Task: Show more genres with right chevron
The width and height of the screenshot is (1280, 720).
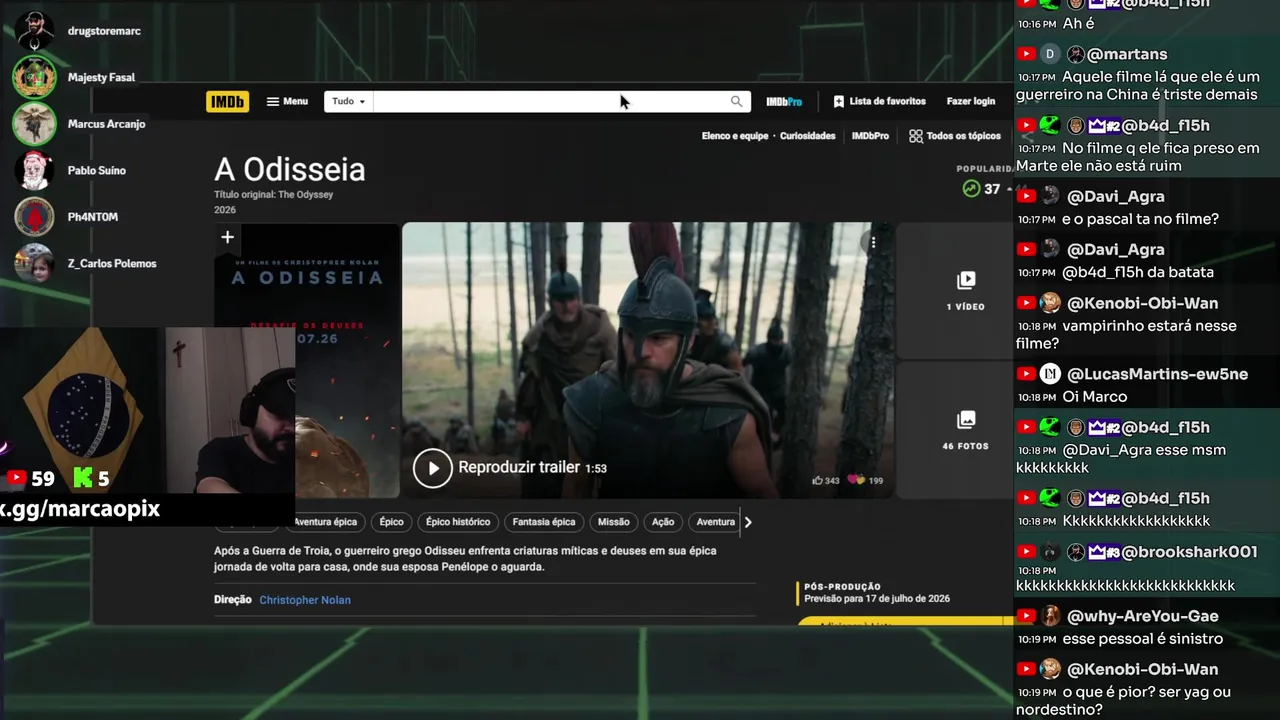Action: [x=747, y=522]
